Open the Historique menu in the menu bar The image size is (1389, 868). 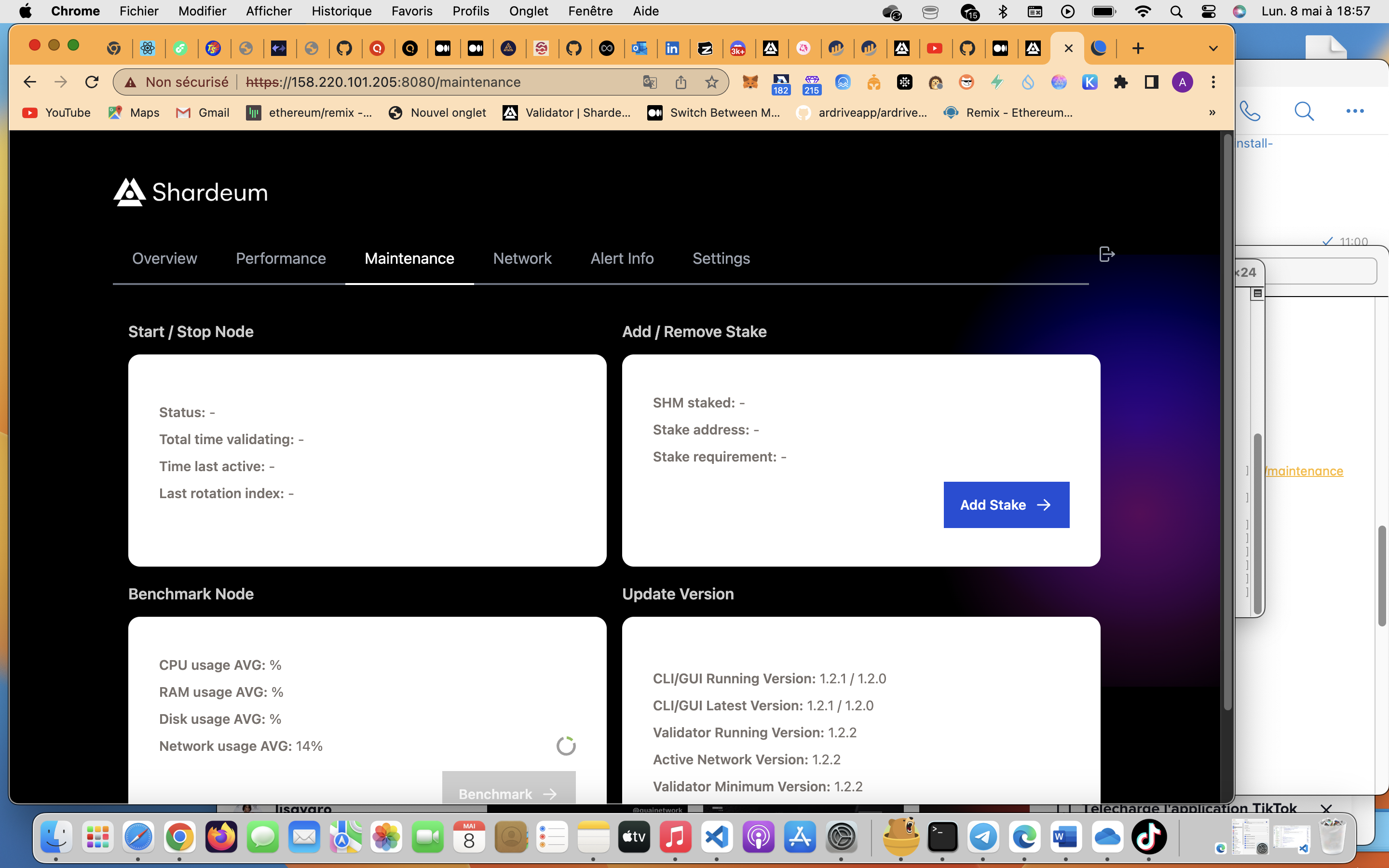(x=341, y=11)
